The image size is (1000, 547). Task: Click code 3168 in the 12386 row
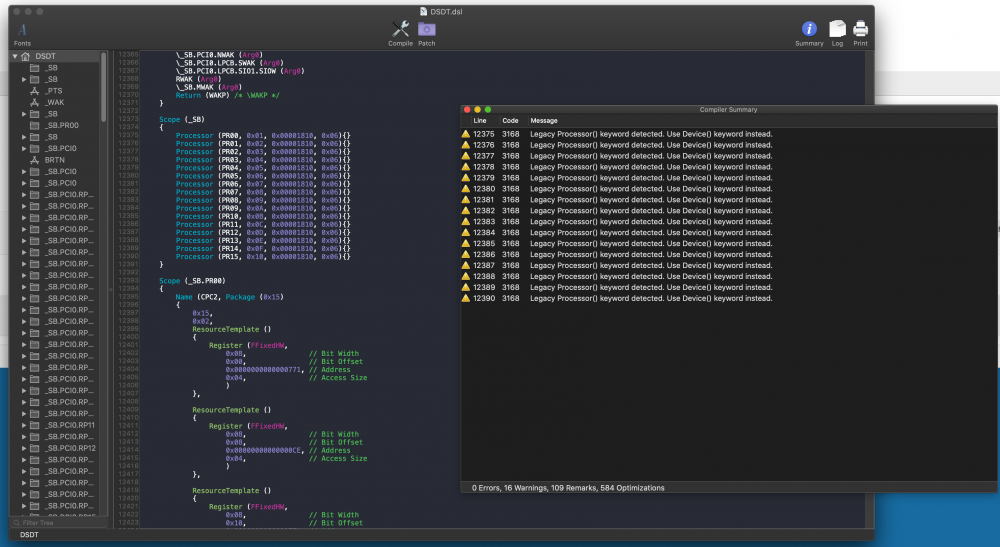(510, 254)
